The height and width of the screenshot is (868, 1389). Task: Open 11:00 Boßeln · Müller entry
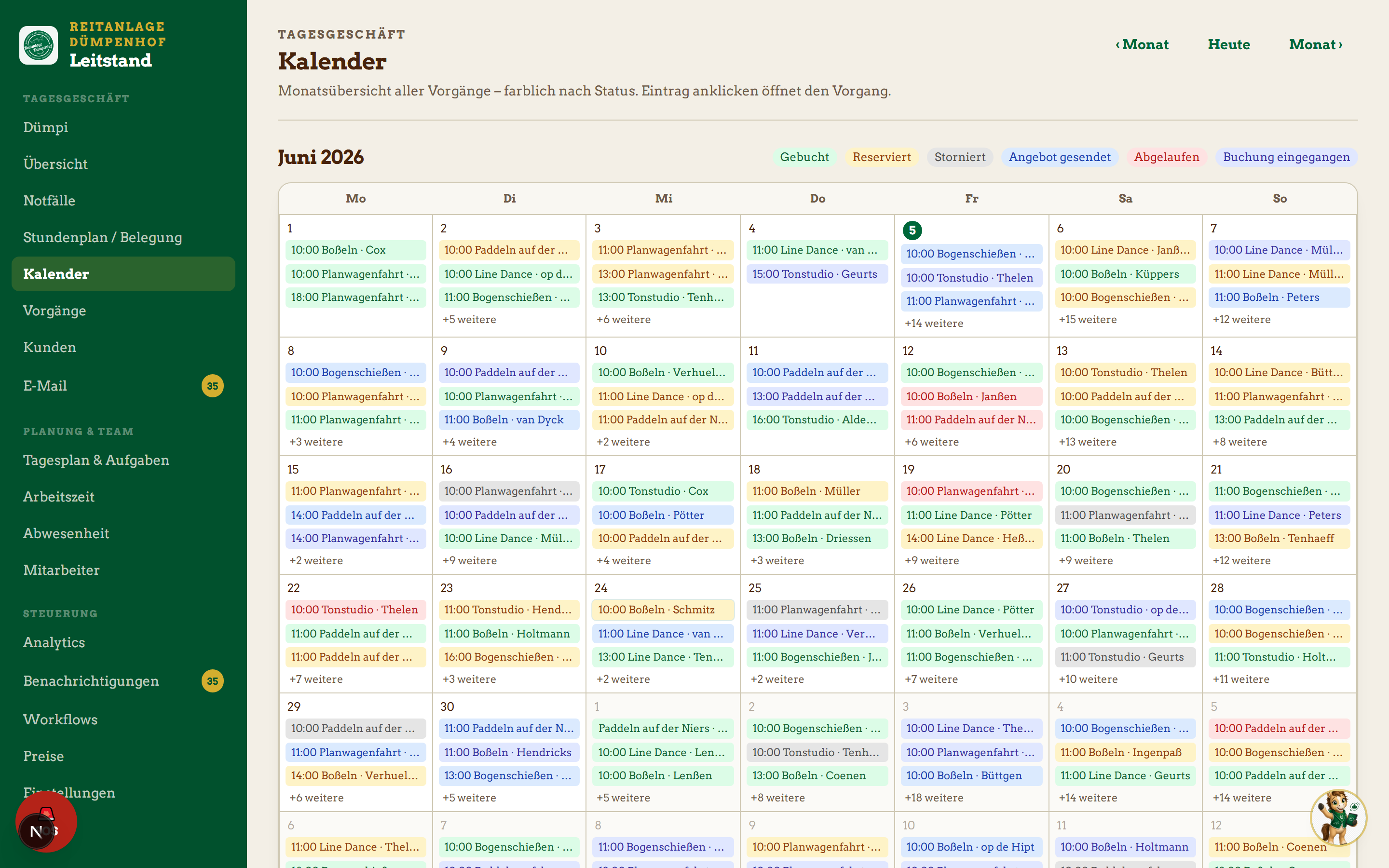click(817, 491)
